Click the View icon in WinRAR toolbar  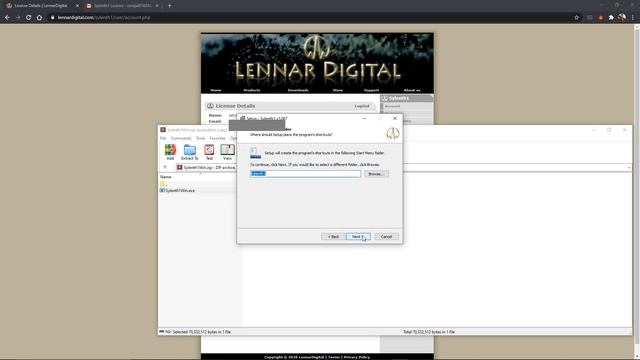(227, 152)
